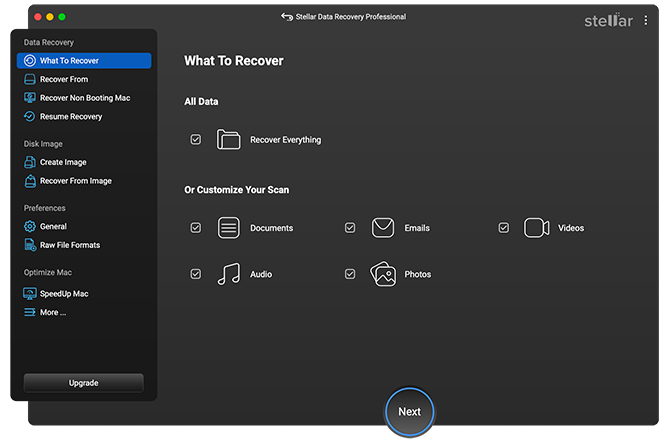Toggle the Emails checkbox
668x443 pixels.
click(350, 228)
